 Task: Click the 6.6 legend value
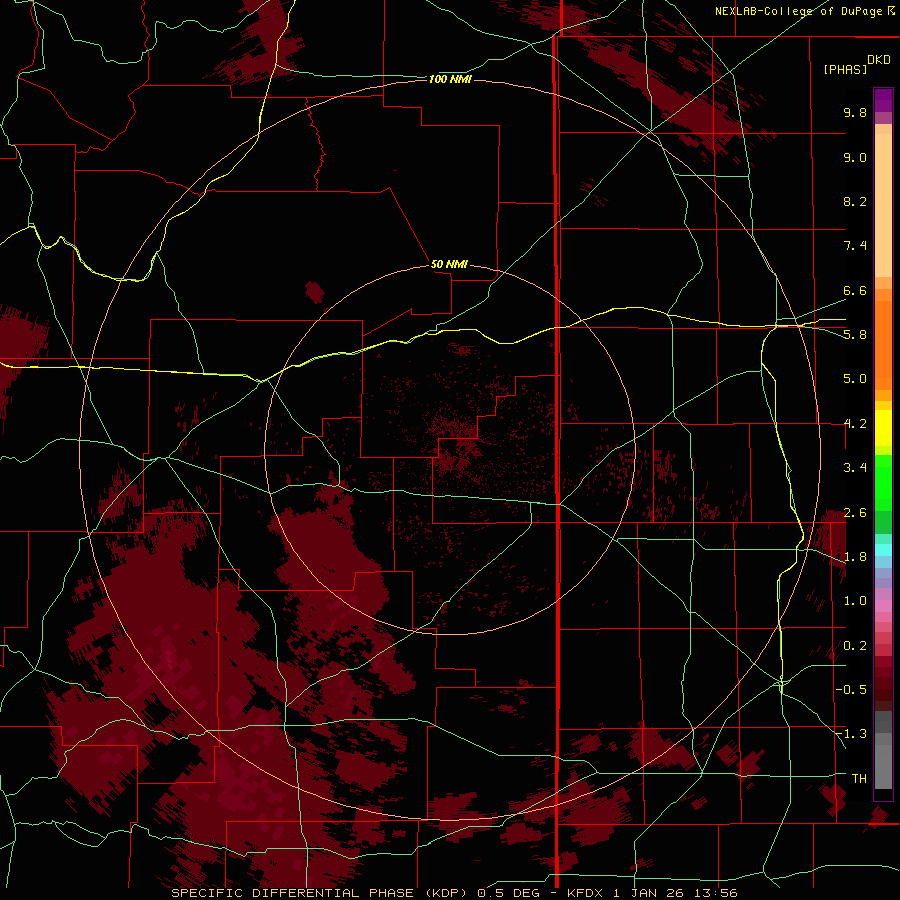(855, 290)
